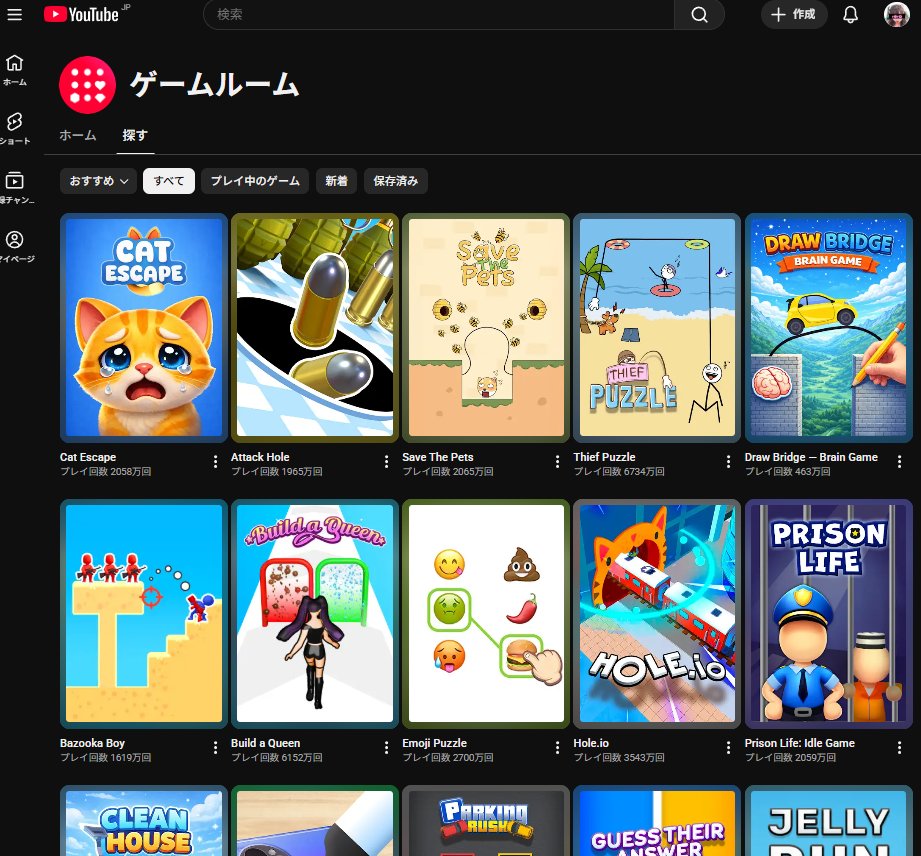This screenshot has width=921, height=856.
Task: Select the プレイ中のゲーム filter chip
Action: coord(255,181)
